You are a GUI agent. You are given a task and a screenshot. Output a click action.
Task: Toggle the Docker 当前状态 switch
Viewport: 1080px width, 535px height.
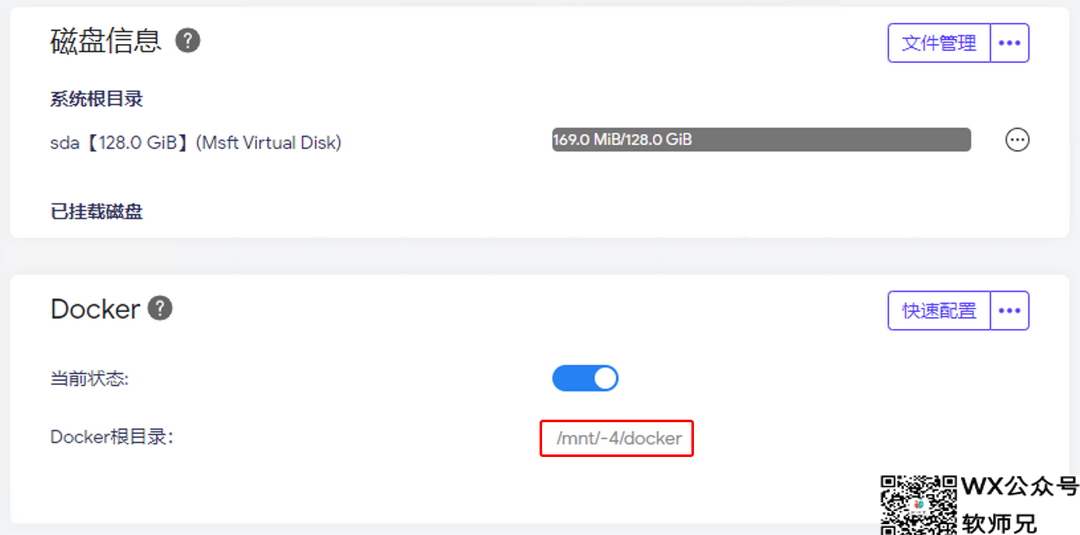585,378
